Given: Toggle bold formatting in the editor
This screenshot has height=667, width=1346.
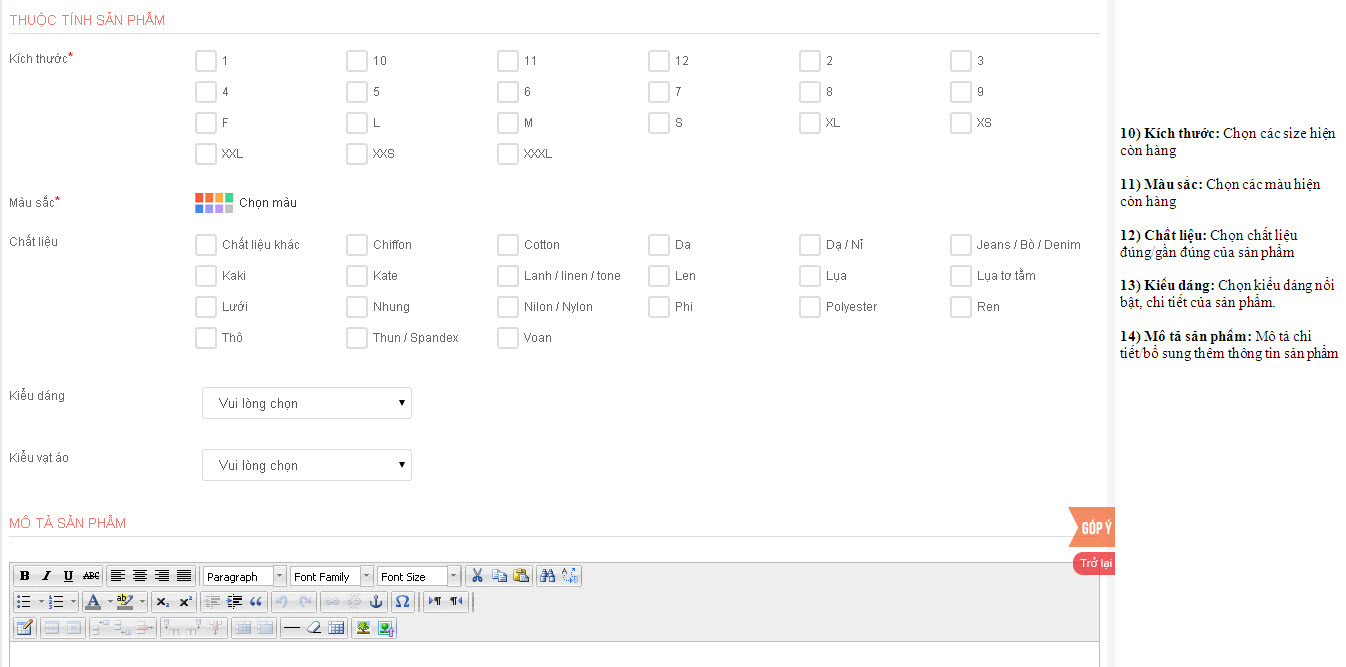Looking at the screenshot, I should 24,576.
